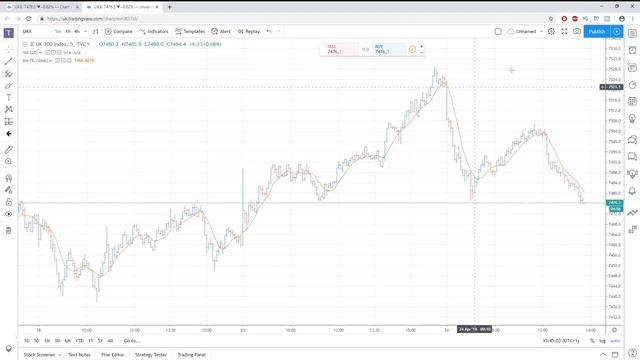Viewport: 640px width, 360px height.
Task: Click the blue Publish button
Action: pyautogui.click(x=597, y=31)
